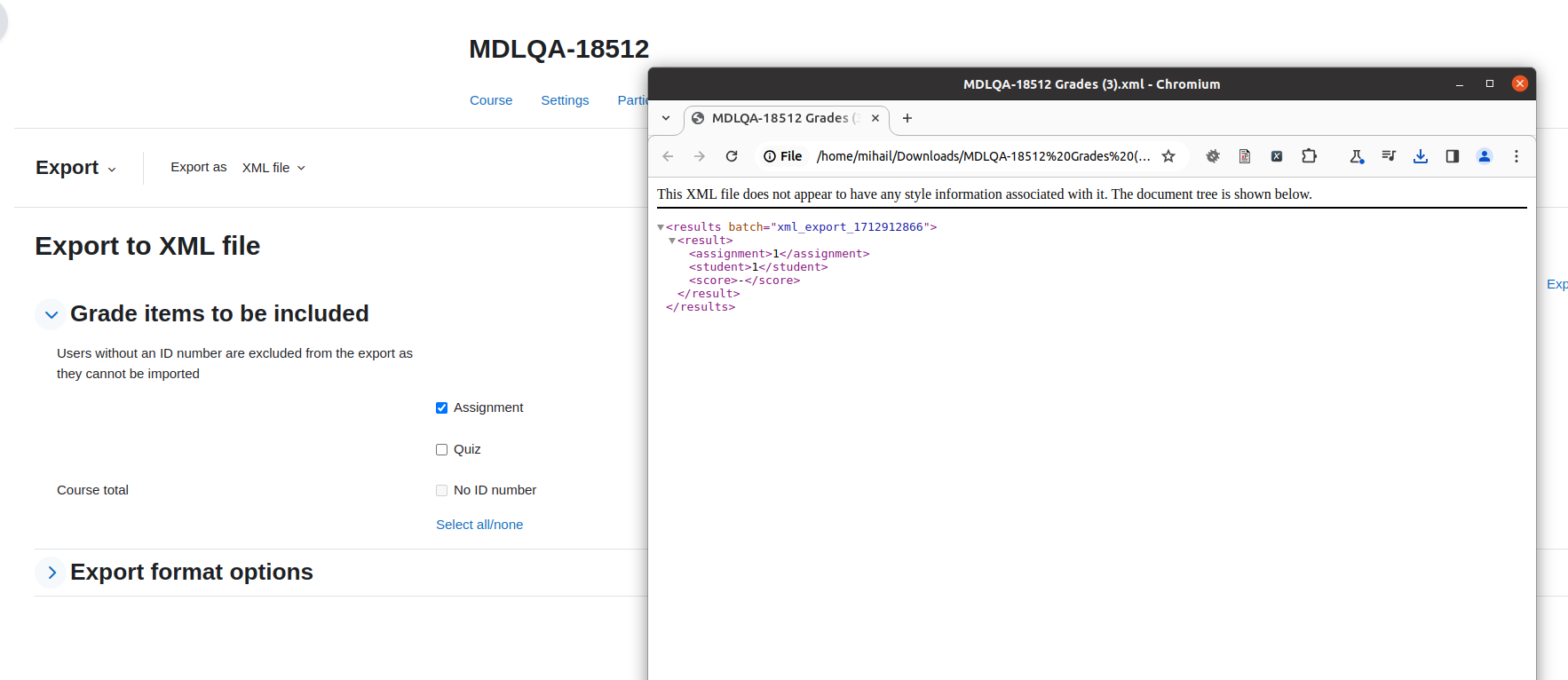The image size is (1568, 680).
Task: Open the Chromium three-dot menu
Action: [1517, 156]
